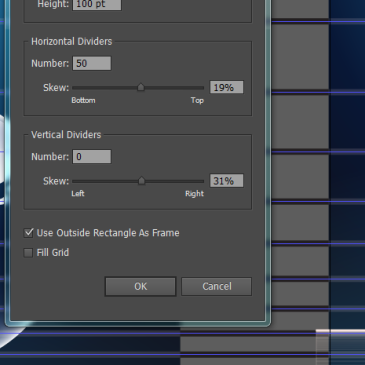Click the Height field showing 100 pt

pos(97,4)
